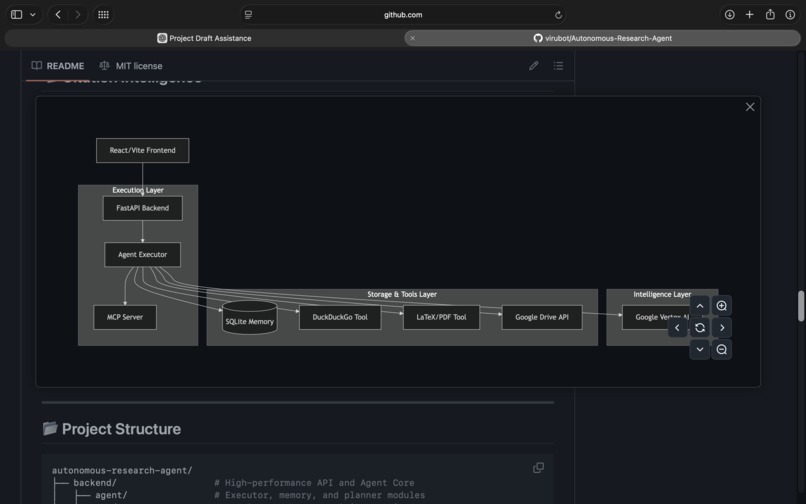Go back to the previous page
Screen dimensions: 806x504
tap(58, 14)
